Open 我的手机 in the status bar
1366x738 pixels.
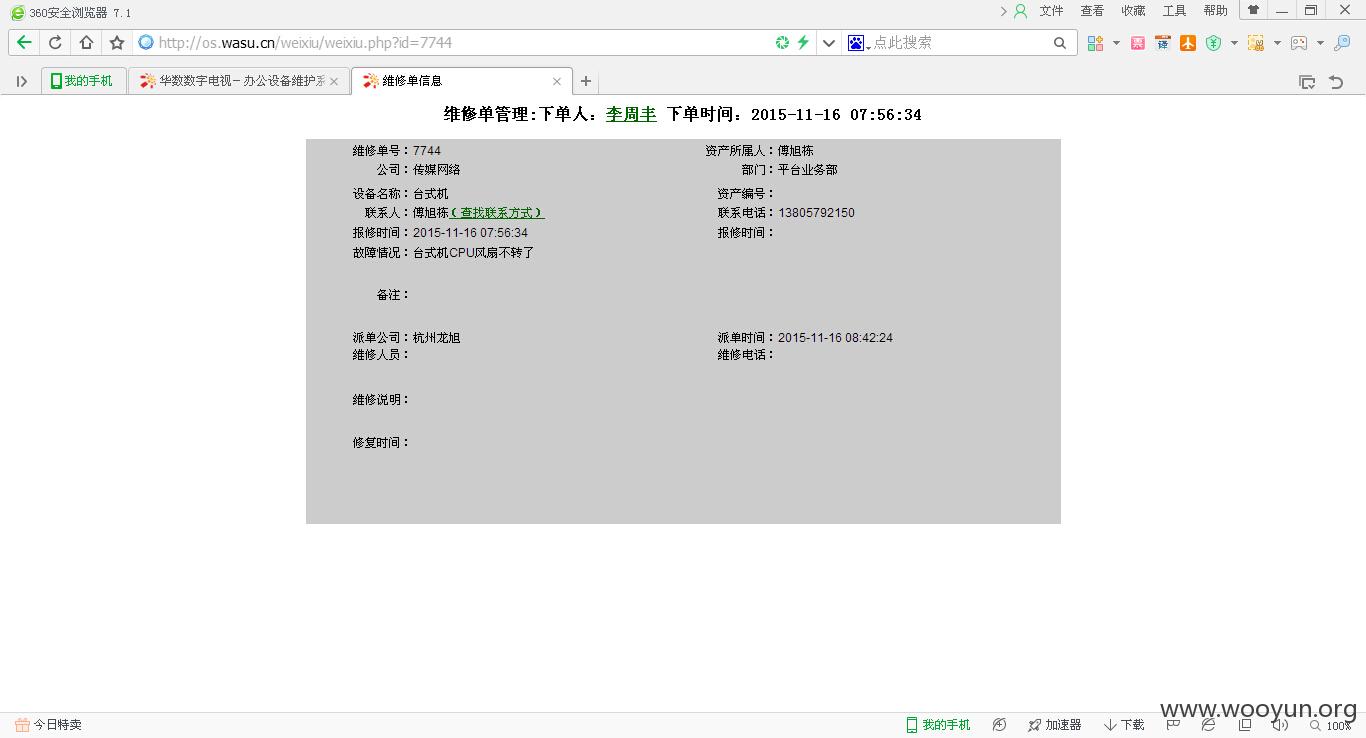pyautogui.click(x=938, y=725)
